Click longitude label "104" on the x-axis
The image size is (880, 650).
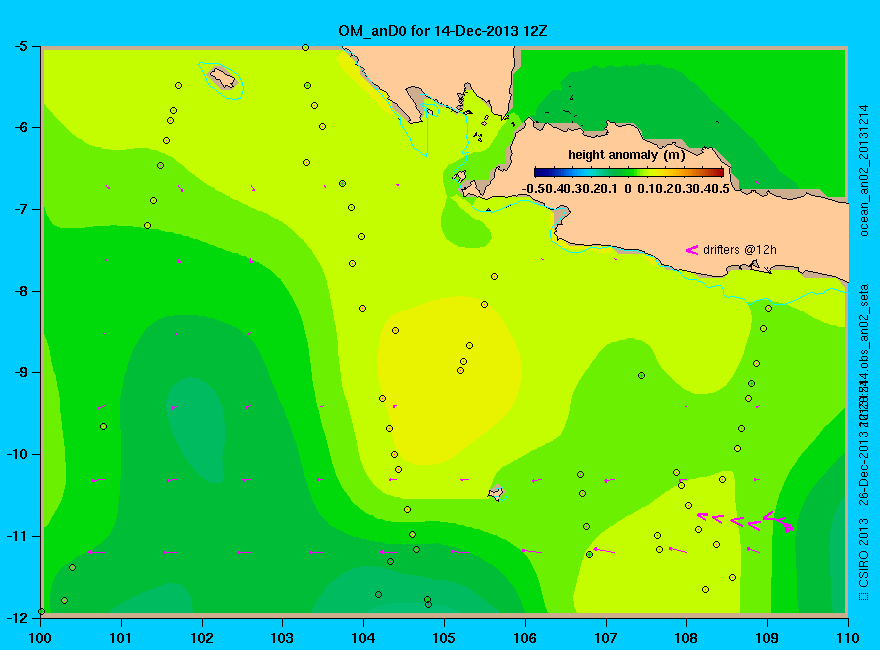[x=363, y=638]
